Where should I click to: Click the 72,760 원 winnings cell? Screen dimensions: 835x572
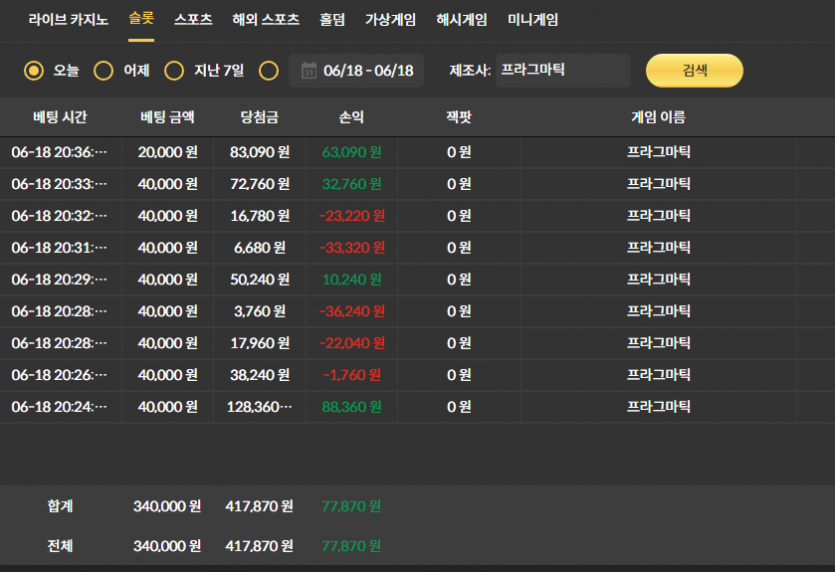pos(260,184)
